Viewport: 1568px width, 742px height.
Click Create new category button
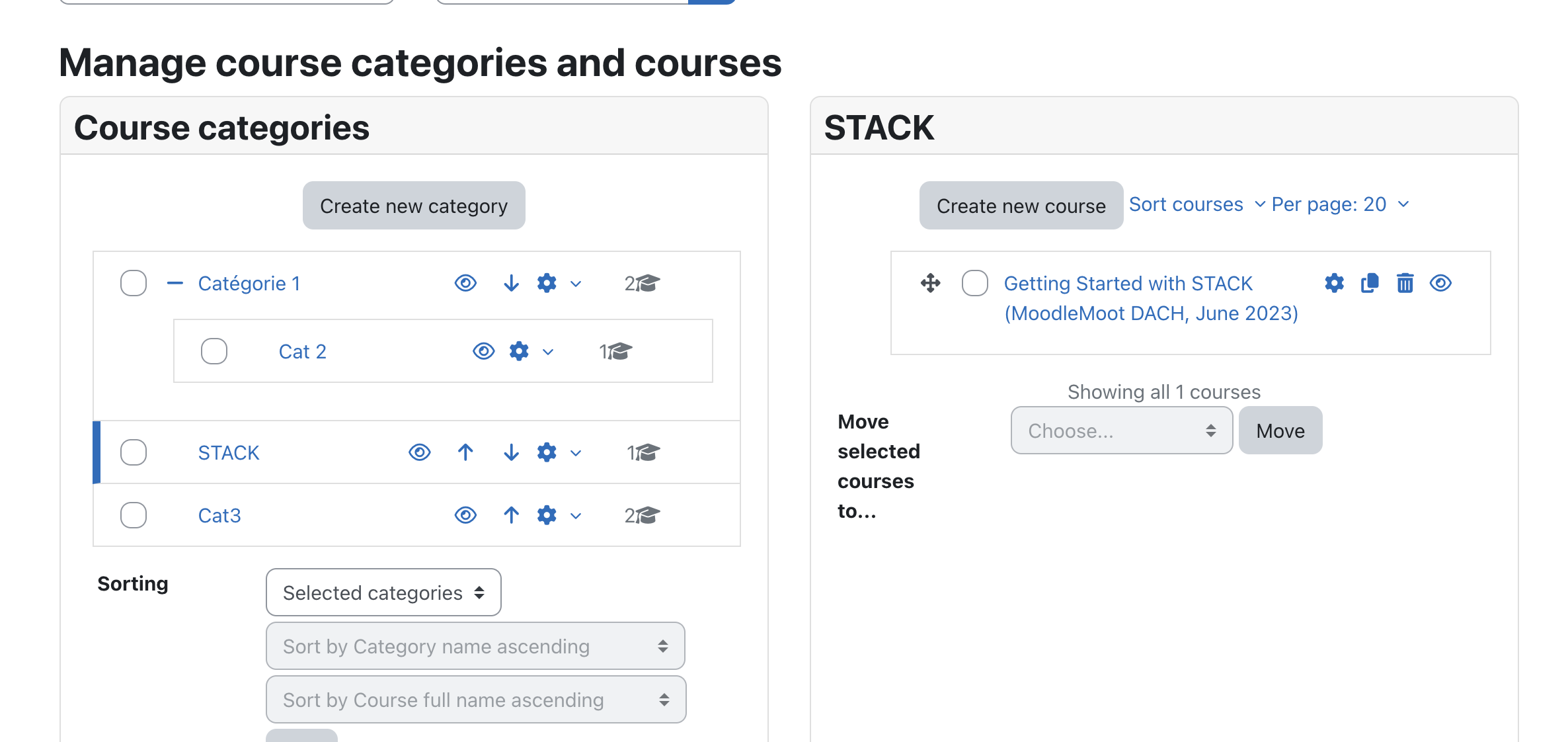[414, 206]
